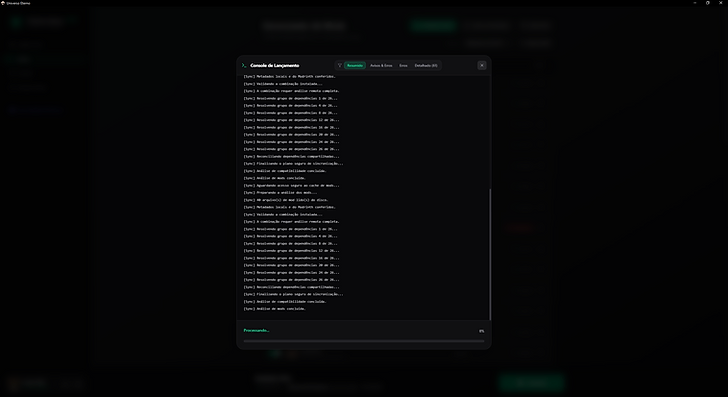Screen dimensions: 728x397
Task: Click the processing progress bar
Action: pos(364,341)
